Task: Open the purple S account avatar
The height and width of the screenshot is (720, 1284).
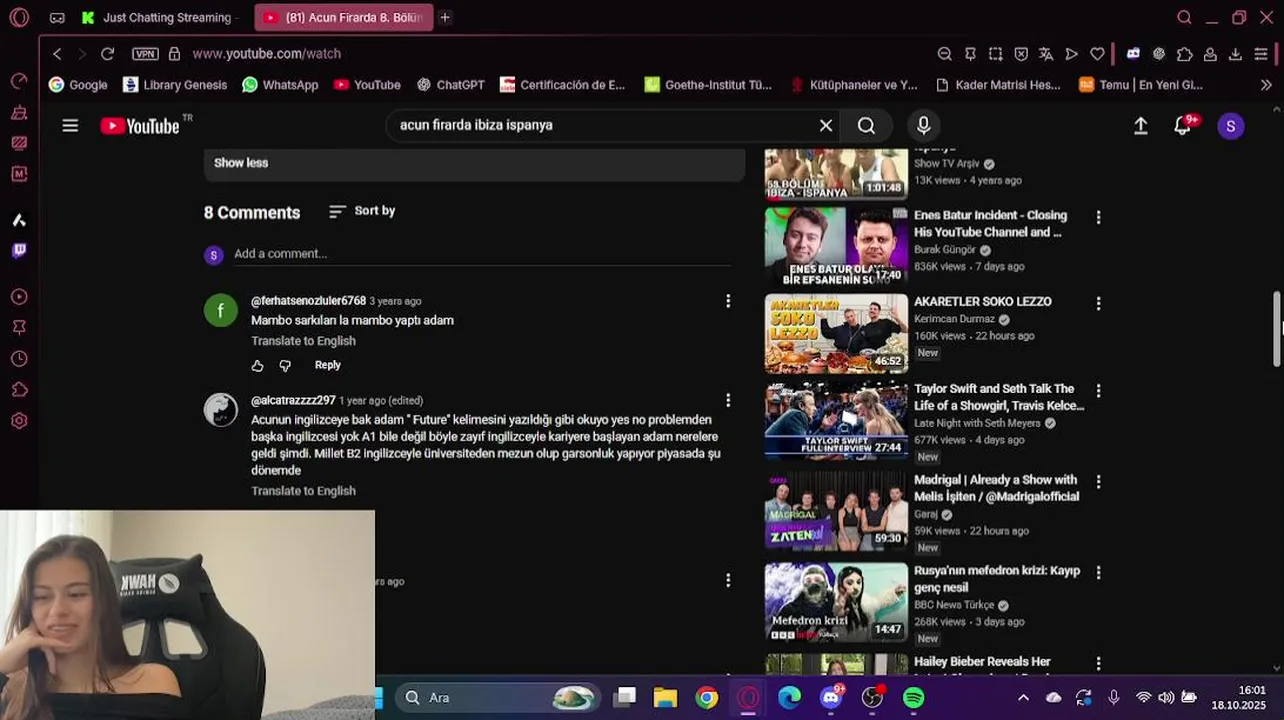Action: click(1231, 125)
